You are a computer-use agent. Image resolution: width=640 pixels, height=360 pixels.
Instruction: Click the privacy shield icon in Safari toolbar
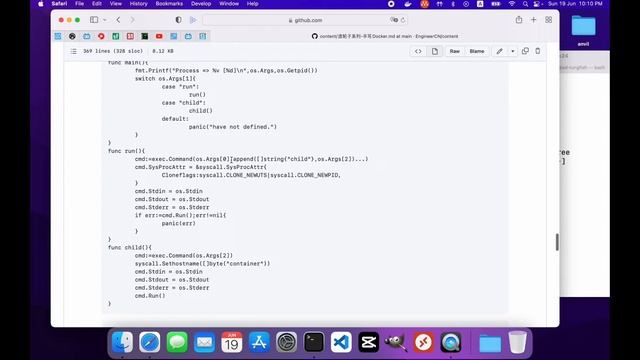pyautogui.click(x=178, y=20)
